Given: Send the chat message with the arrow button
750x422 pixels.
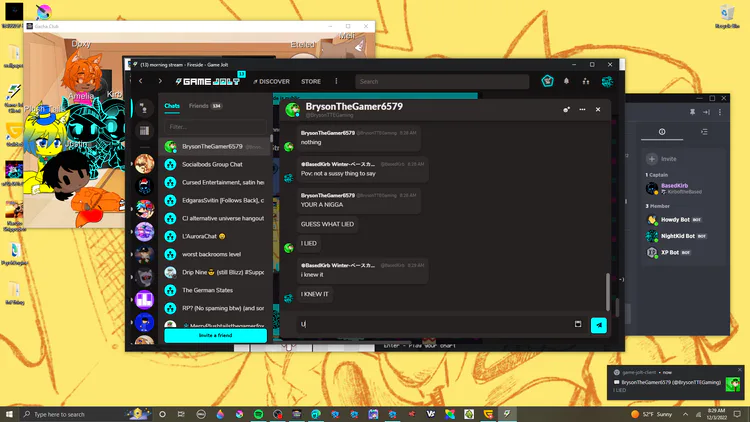Looking at the screenshot, I should click(599, 325).
